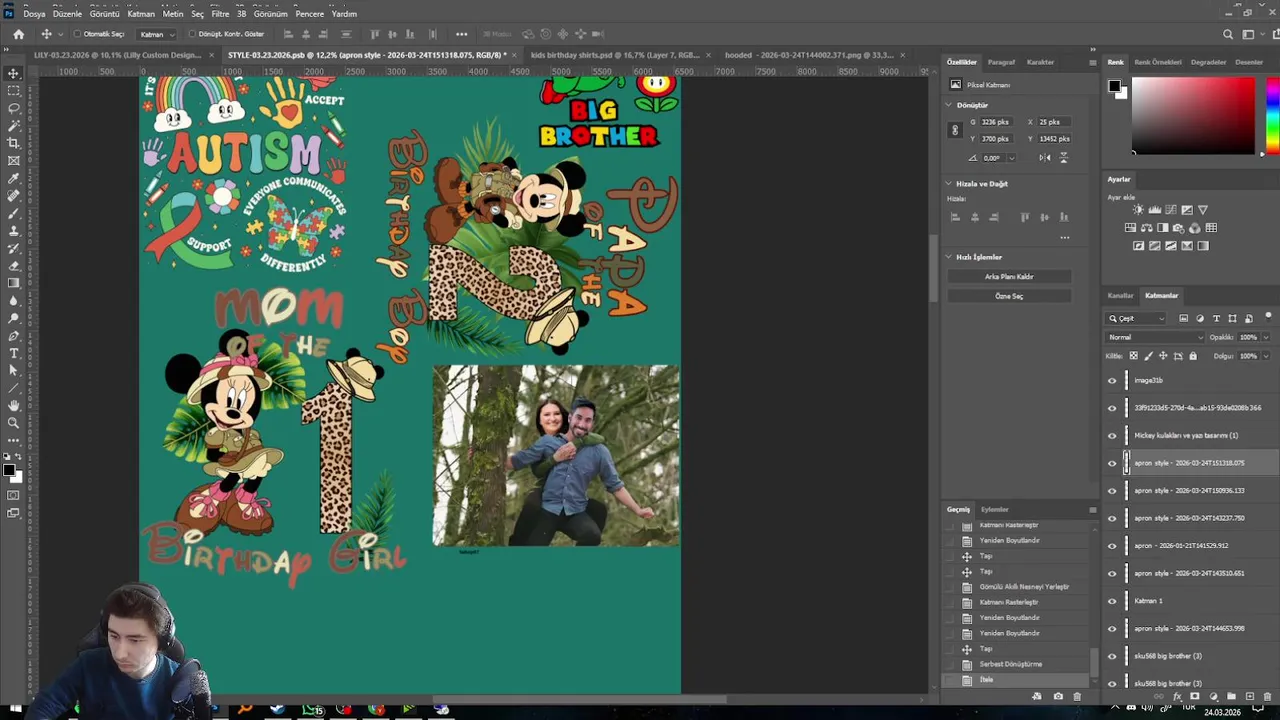Select the Move tool in the left toolbar
Screen dimensions: 1280x720
pyautogui.click(x=14, y=73)
